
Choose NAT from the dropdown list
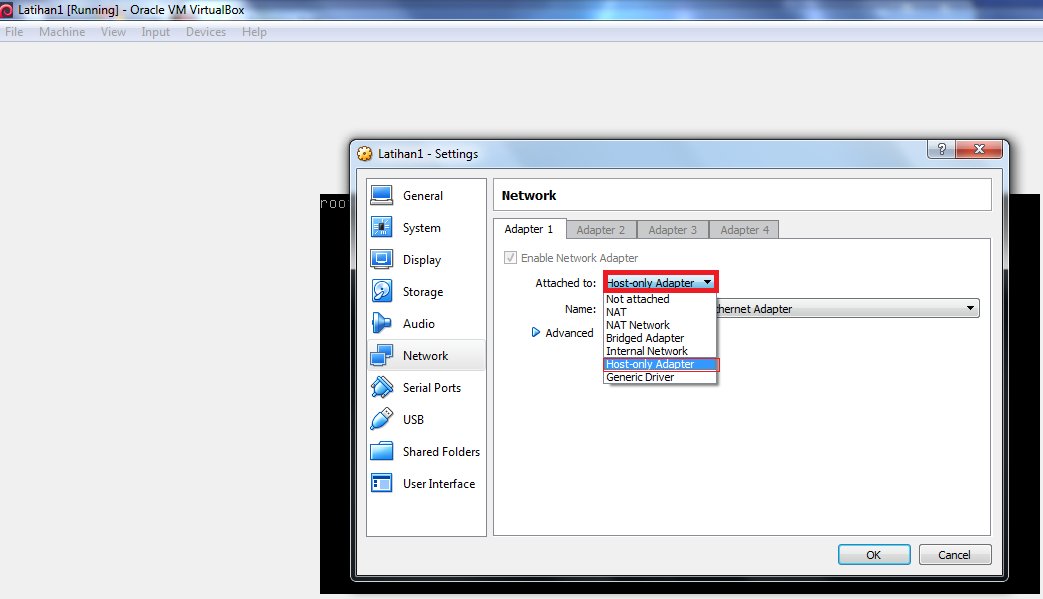(x=660, y=312)
